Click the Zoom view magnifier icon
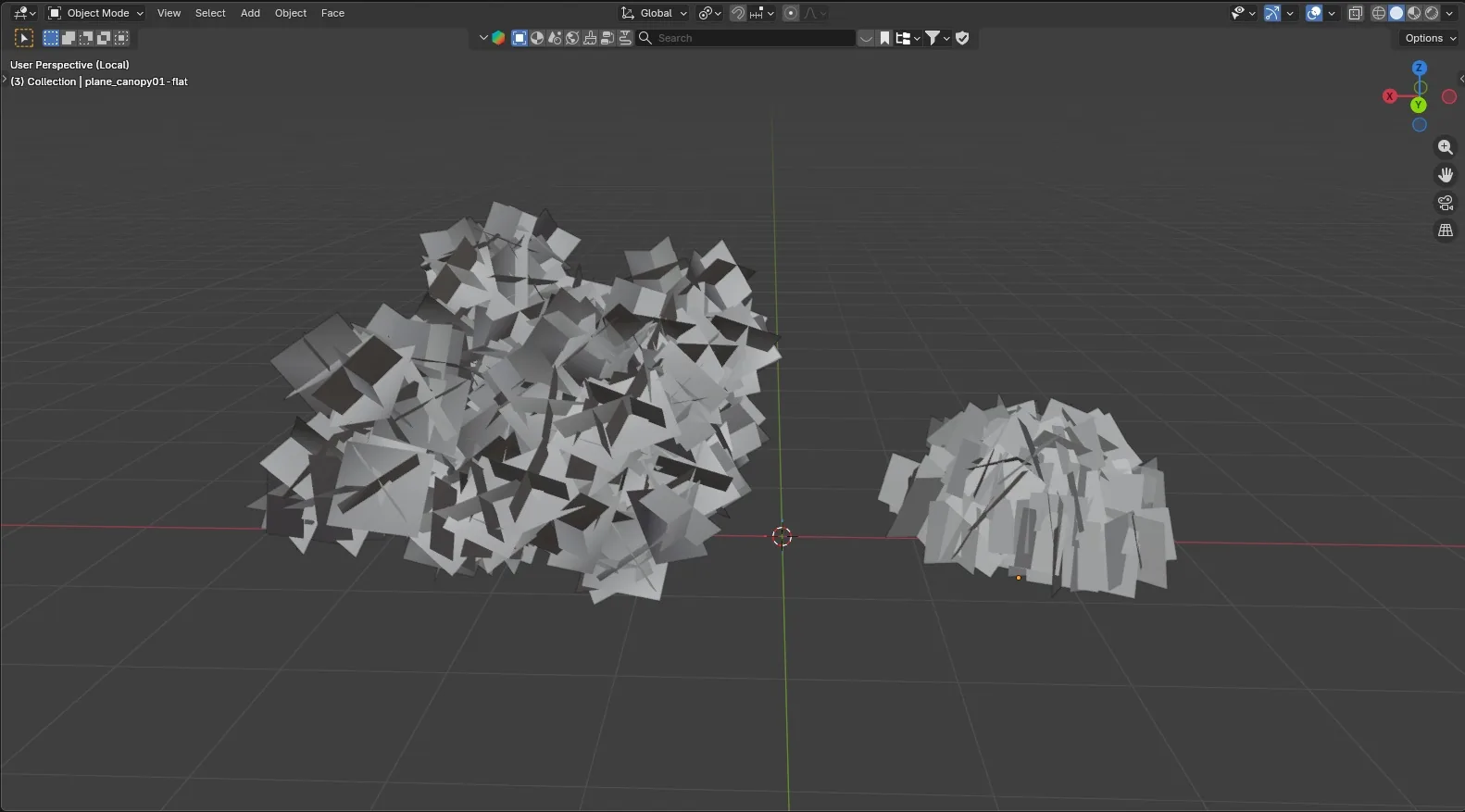The height and width of the screenshot is (812, 1465). tap(1445, 147)
